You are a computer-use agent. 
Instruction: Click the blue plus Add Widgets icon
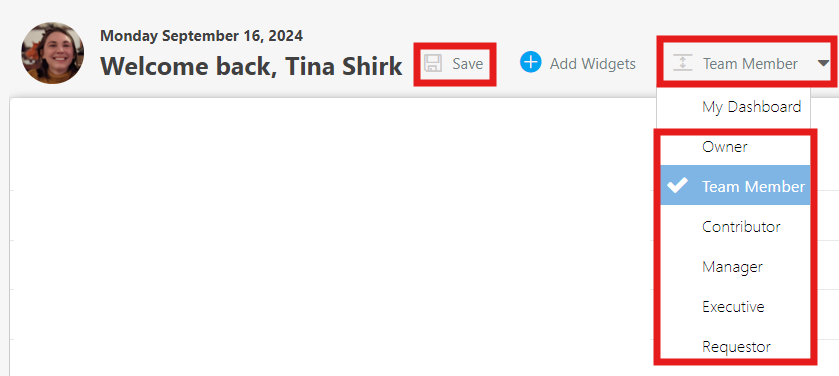(x=531, y=62)
